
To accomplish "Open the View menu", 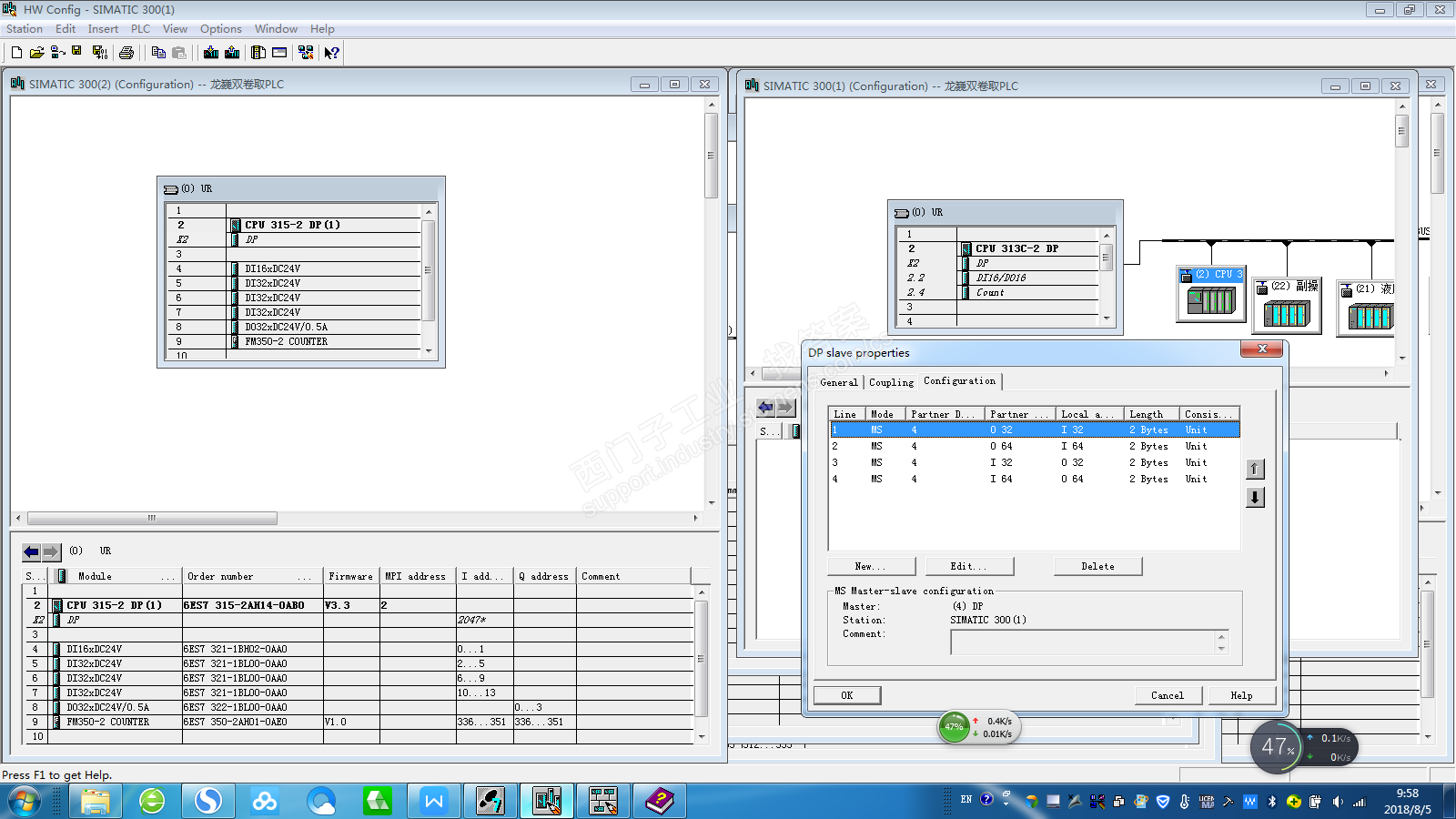I will (x=175, y=29).
